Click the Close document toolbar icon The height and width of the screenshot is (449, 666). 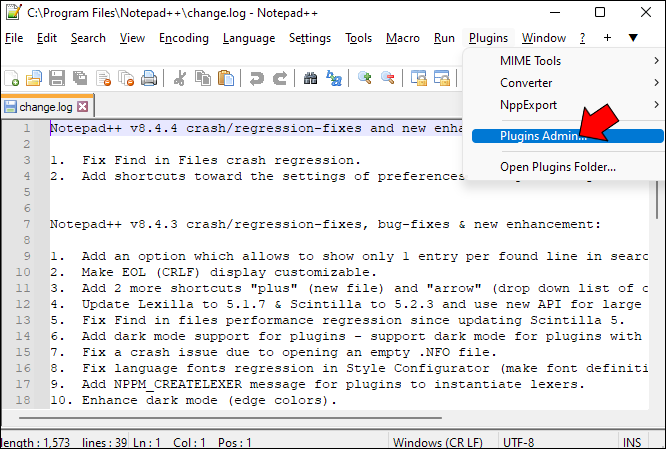(x=103, y=78)
